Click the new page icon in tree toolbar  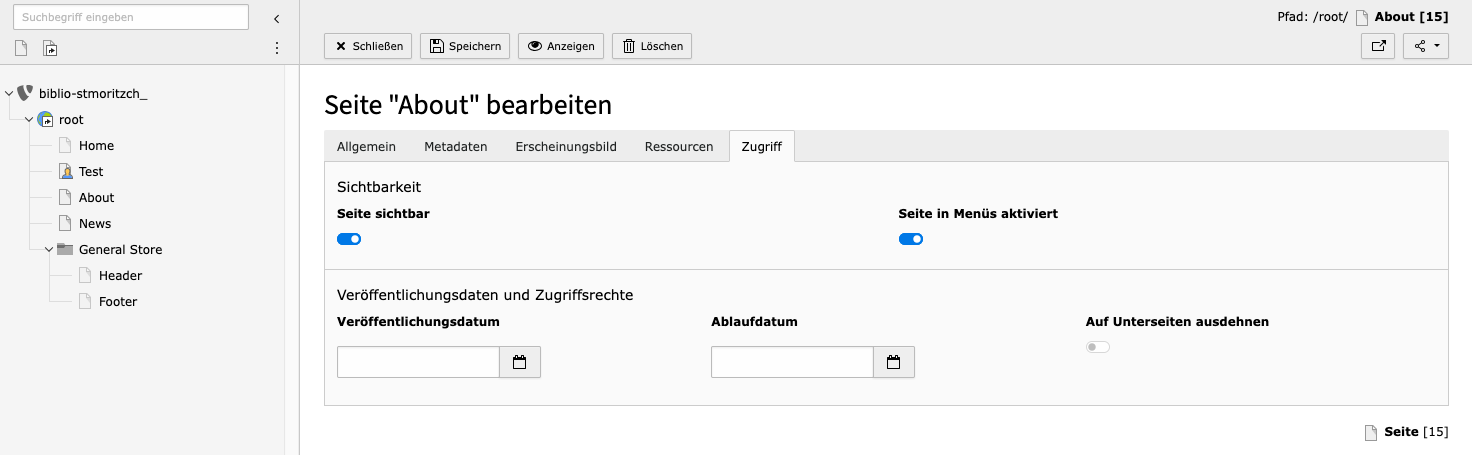pos(21,48)
